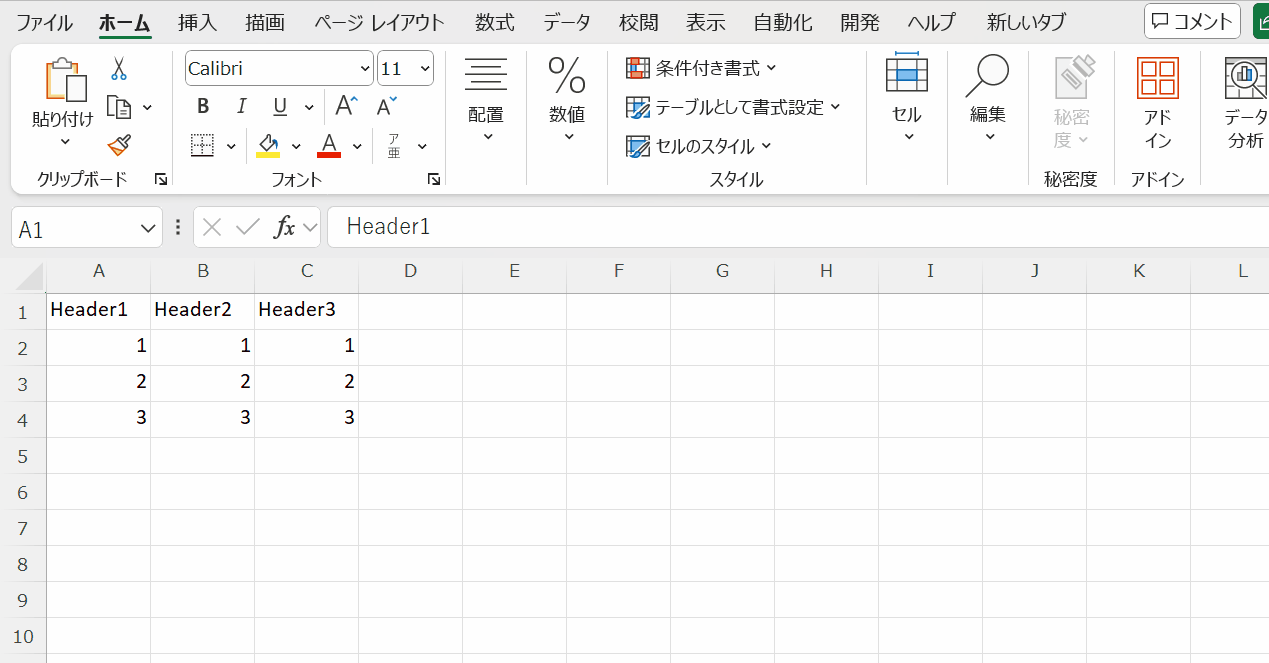This screenshot has width=1269, height=663.
Task: Switch to the データ tab
Action: (x=567, y=22)
